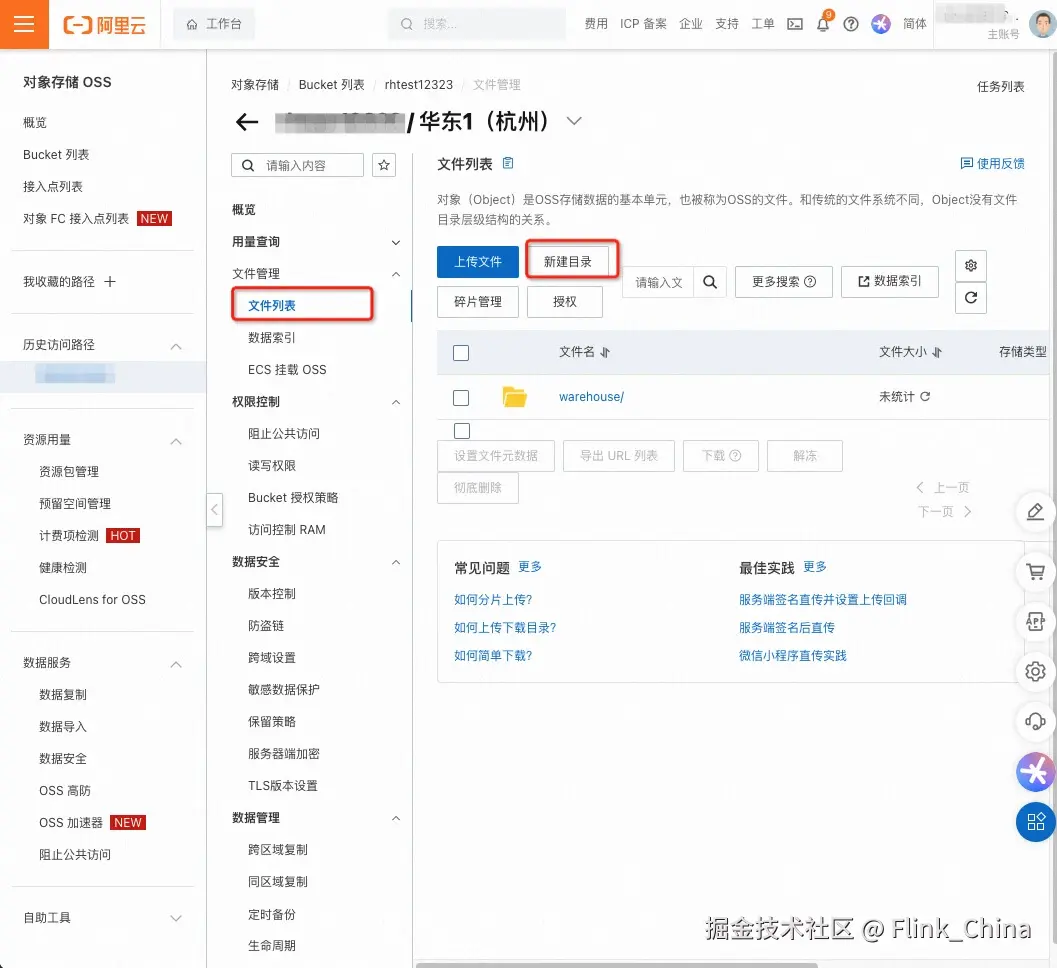Open the 使用反馈 link

pos(992,163)
